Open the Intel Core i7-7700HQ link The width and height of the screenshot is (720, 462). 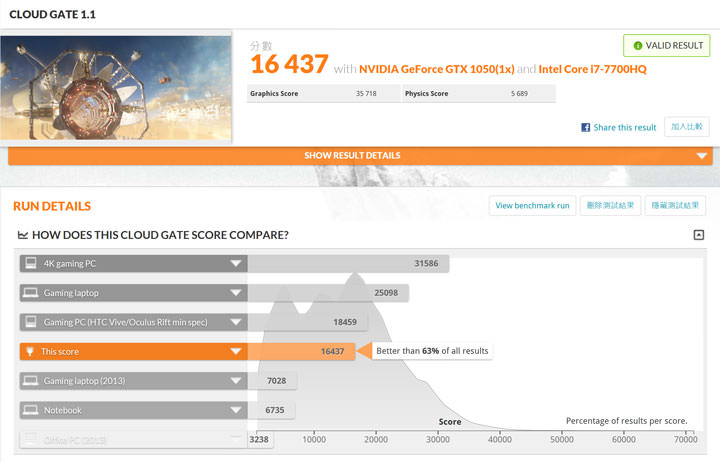pos(593,69)
